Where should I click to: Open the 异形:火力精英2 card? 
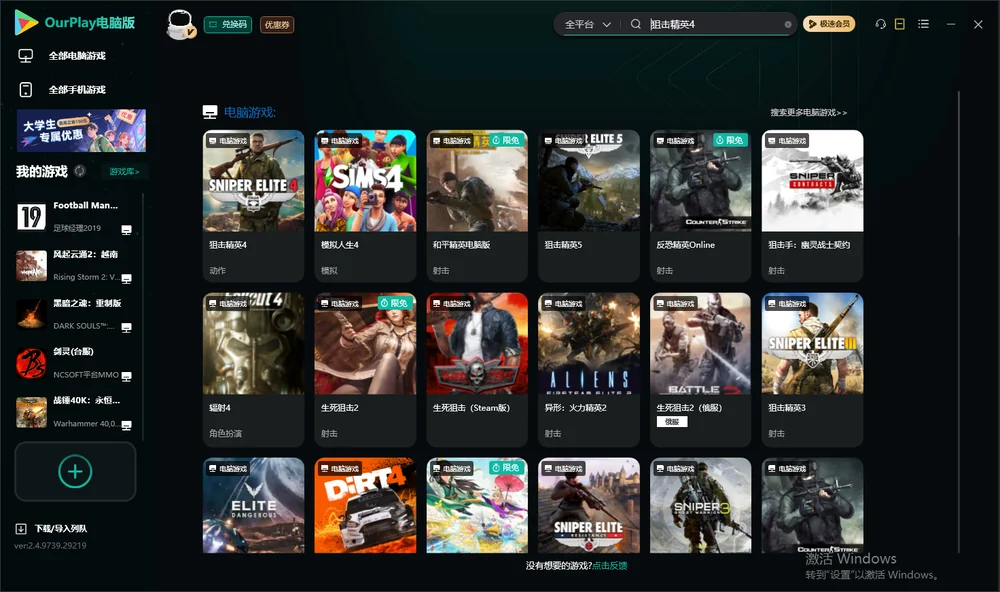(x=589, y=369)
